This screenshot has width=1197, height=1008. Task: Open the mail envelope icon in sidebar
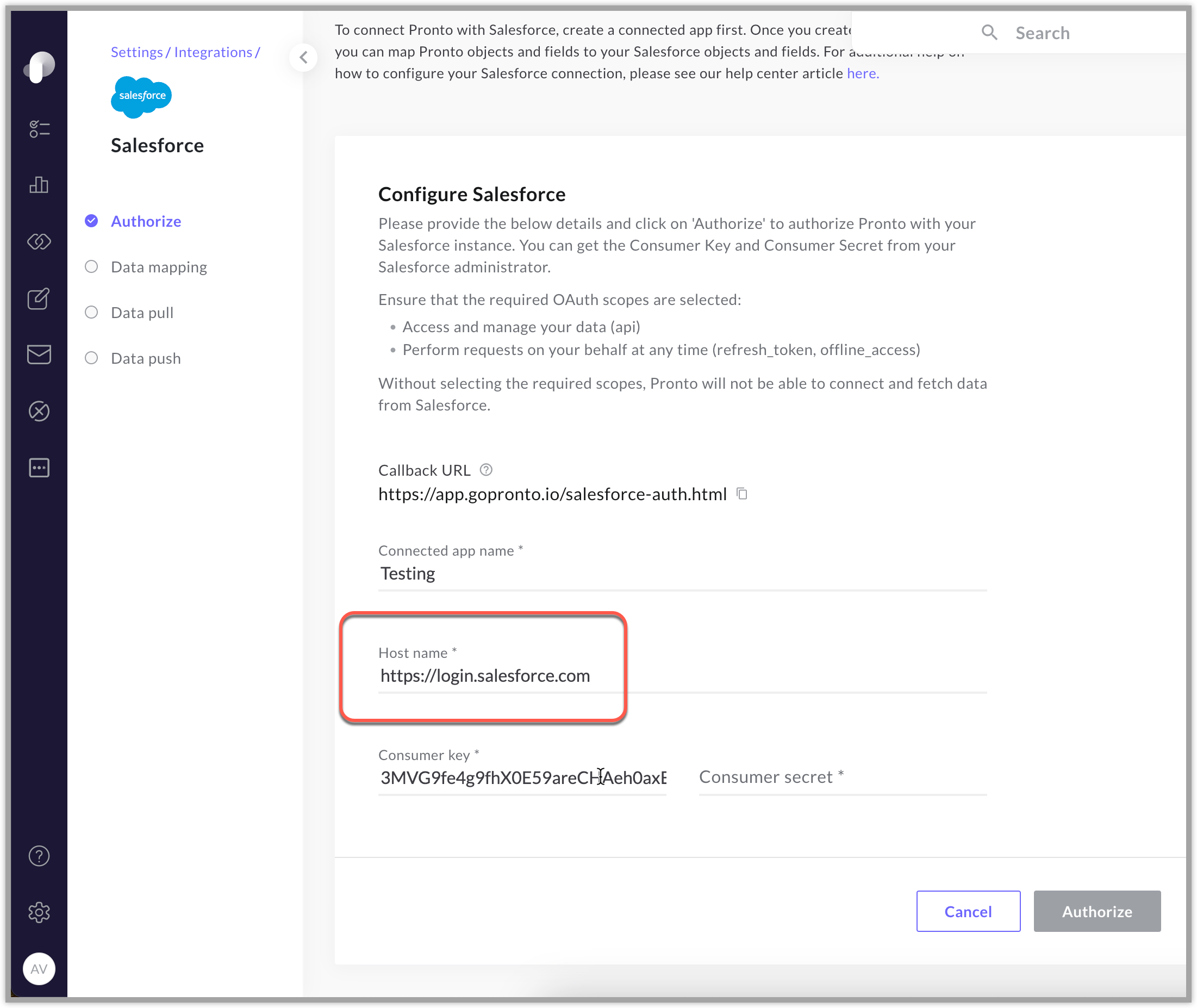(x=39, y=354)
